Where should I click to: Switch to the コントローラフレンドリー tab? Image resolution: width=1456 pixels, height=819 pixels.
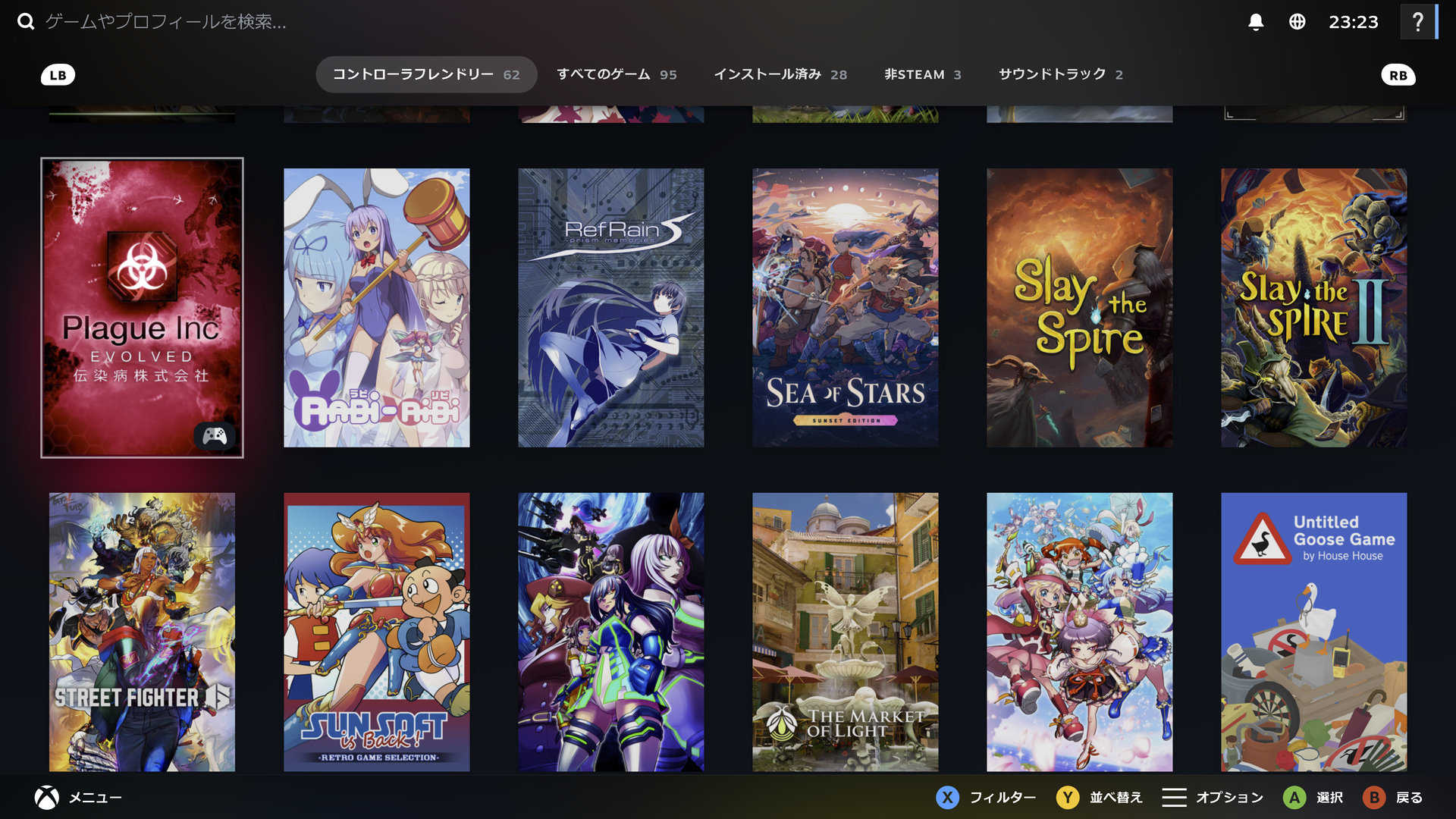426,74
